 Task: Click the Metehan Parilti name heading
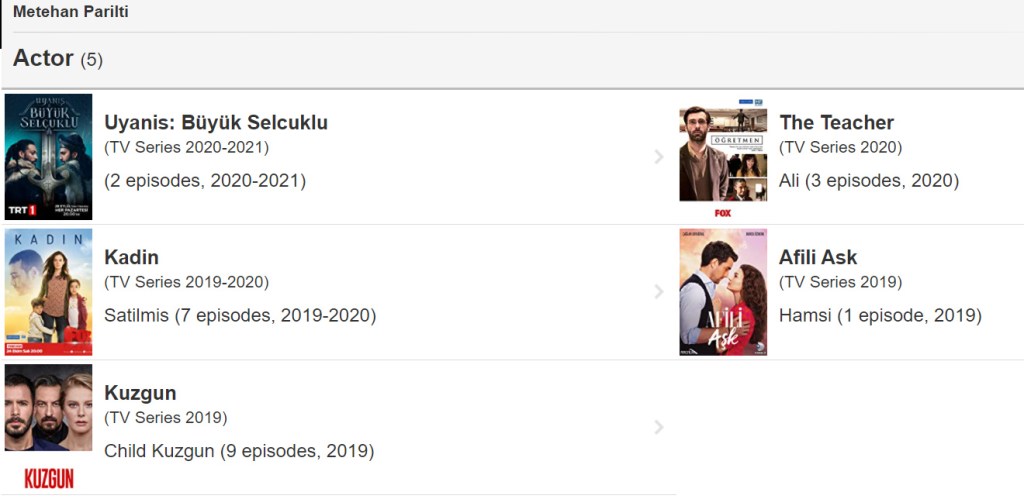pos(70,13)
